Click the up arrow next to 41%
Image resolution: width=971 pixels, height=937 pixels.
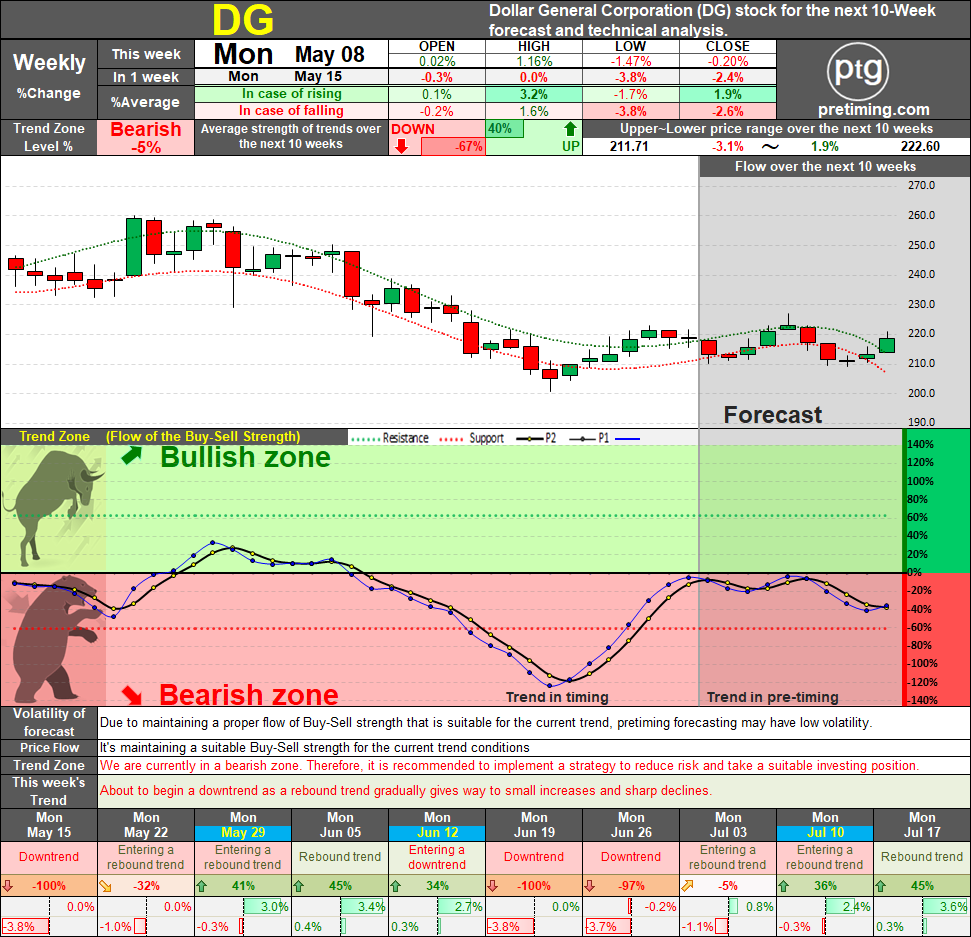[x=202, y=886]
